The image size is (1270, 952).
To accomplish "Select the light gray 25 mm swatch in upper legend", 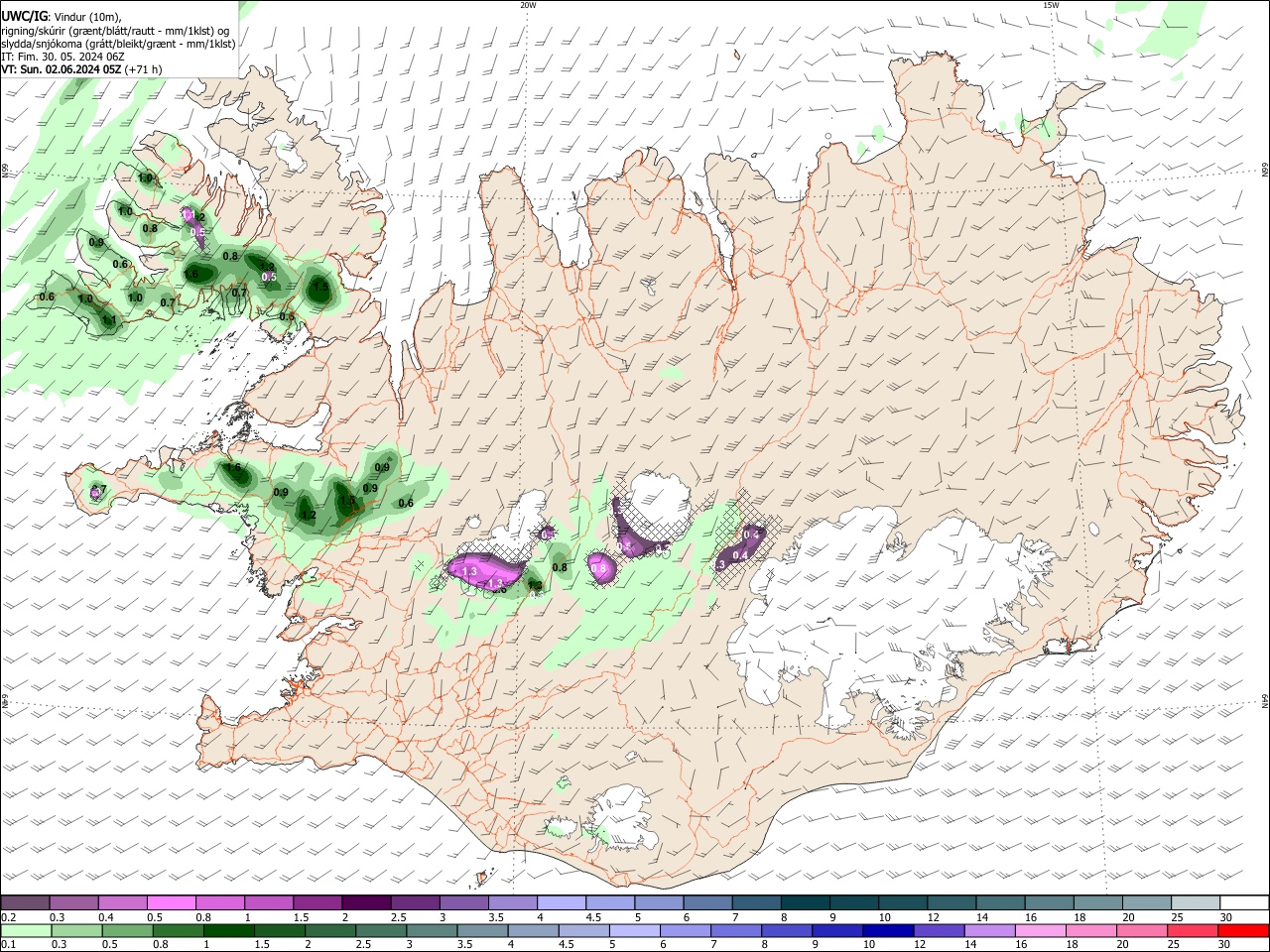I will click(1195, 902).
